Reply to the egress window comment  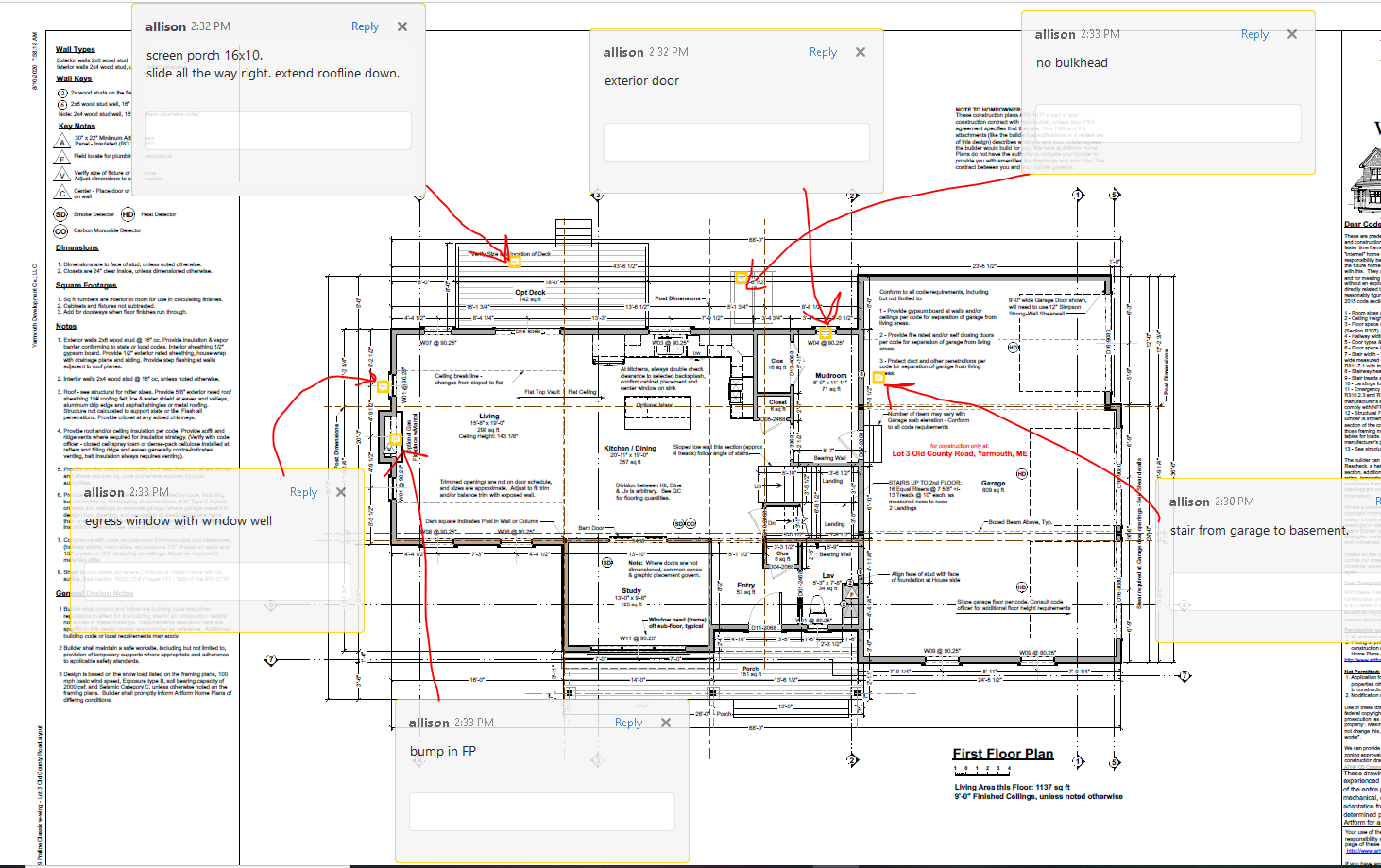point(303,492)
